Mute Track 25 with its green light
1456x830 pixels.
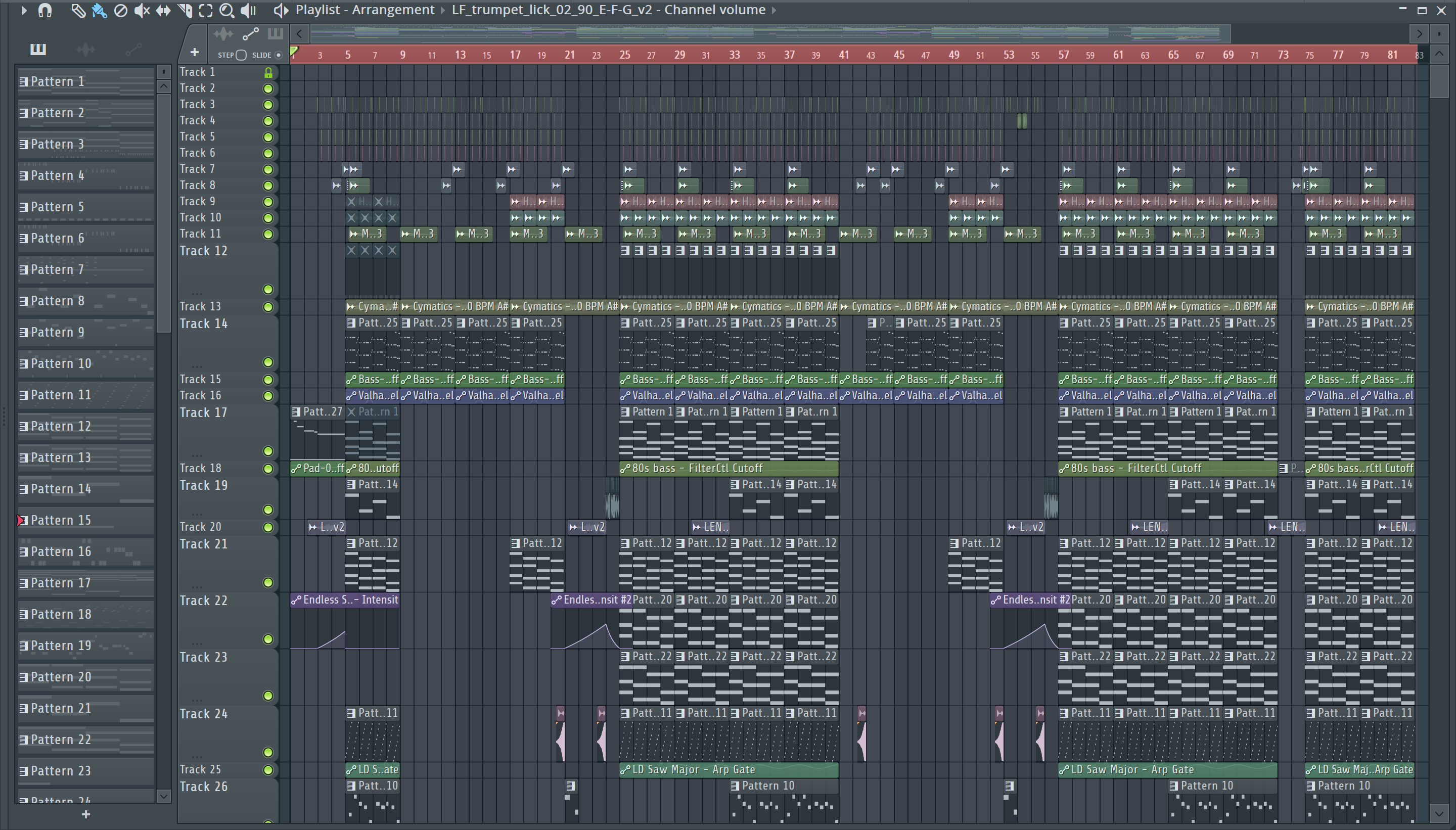268,769
